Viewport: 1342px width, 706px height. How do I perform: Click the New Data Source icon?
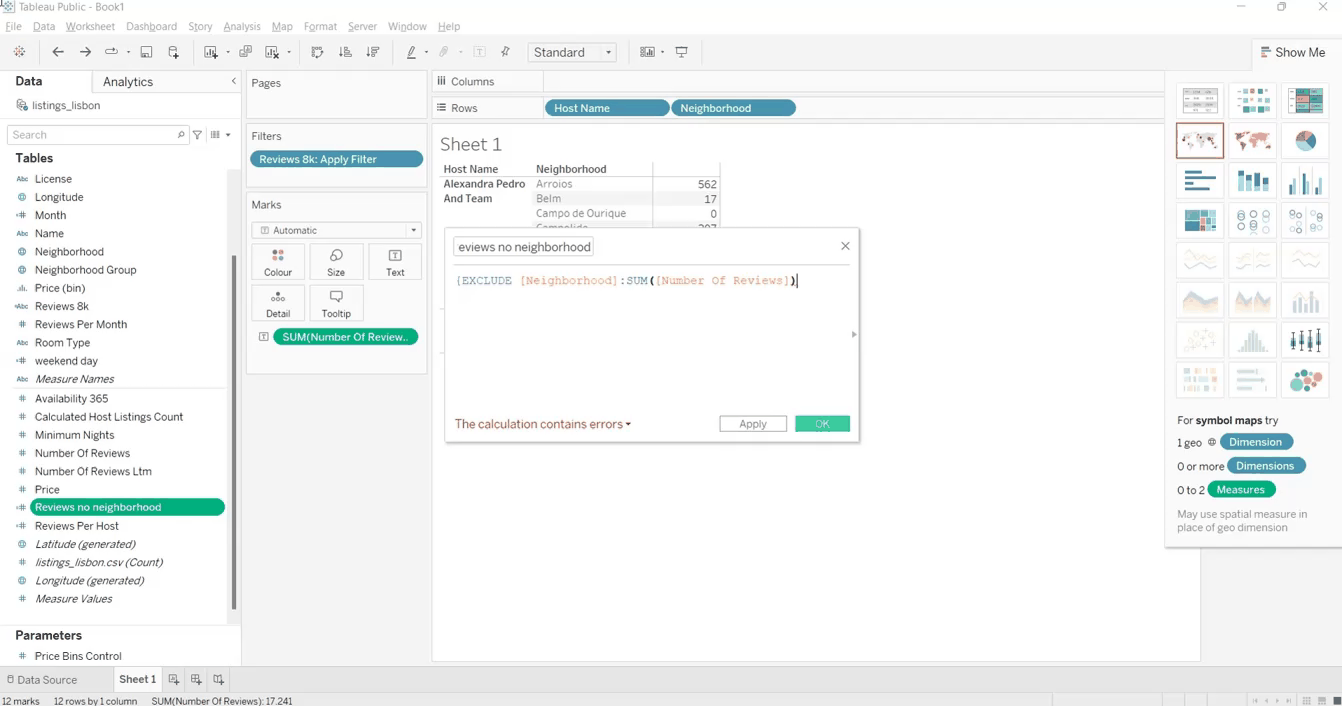(x=173, y=52)
